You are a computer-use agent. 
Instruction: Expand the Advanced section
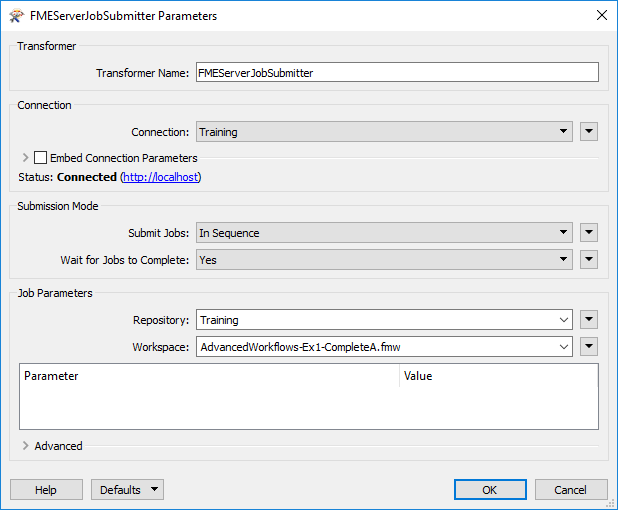click(26, 446)
